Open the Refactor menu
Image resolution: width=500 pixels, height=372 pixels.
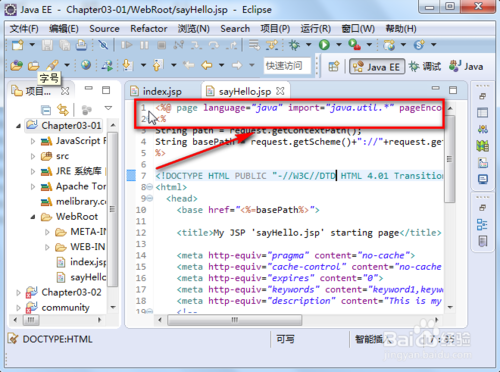tap(149, 29)
